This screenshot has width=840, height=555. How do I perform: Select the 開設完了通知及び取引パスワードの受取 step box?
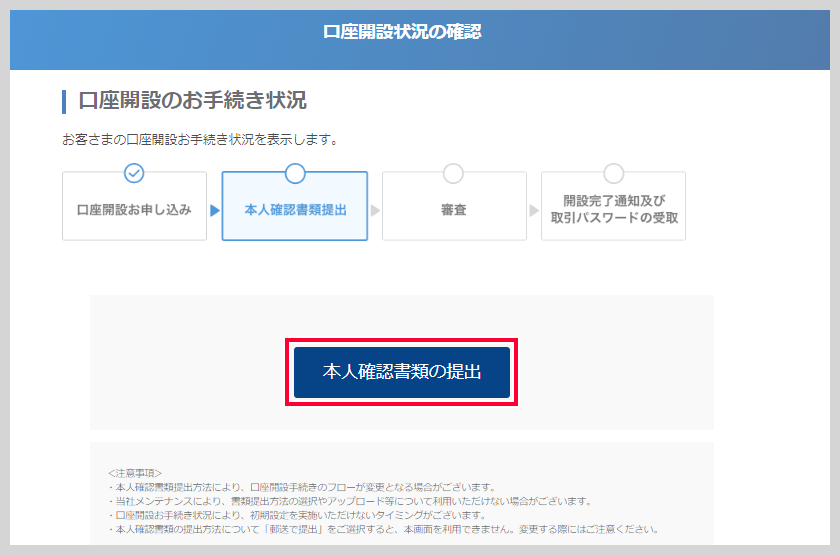click(613, 206)
